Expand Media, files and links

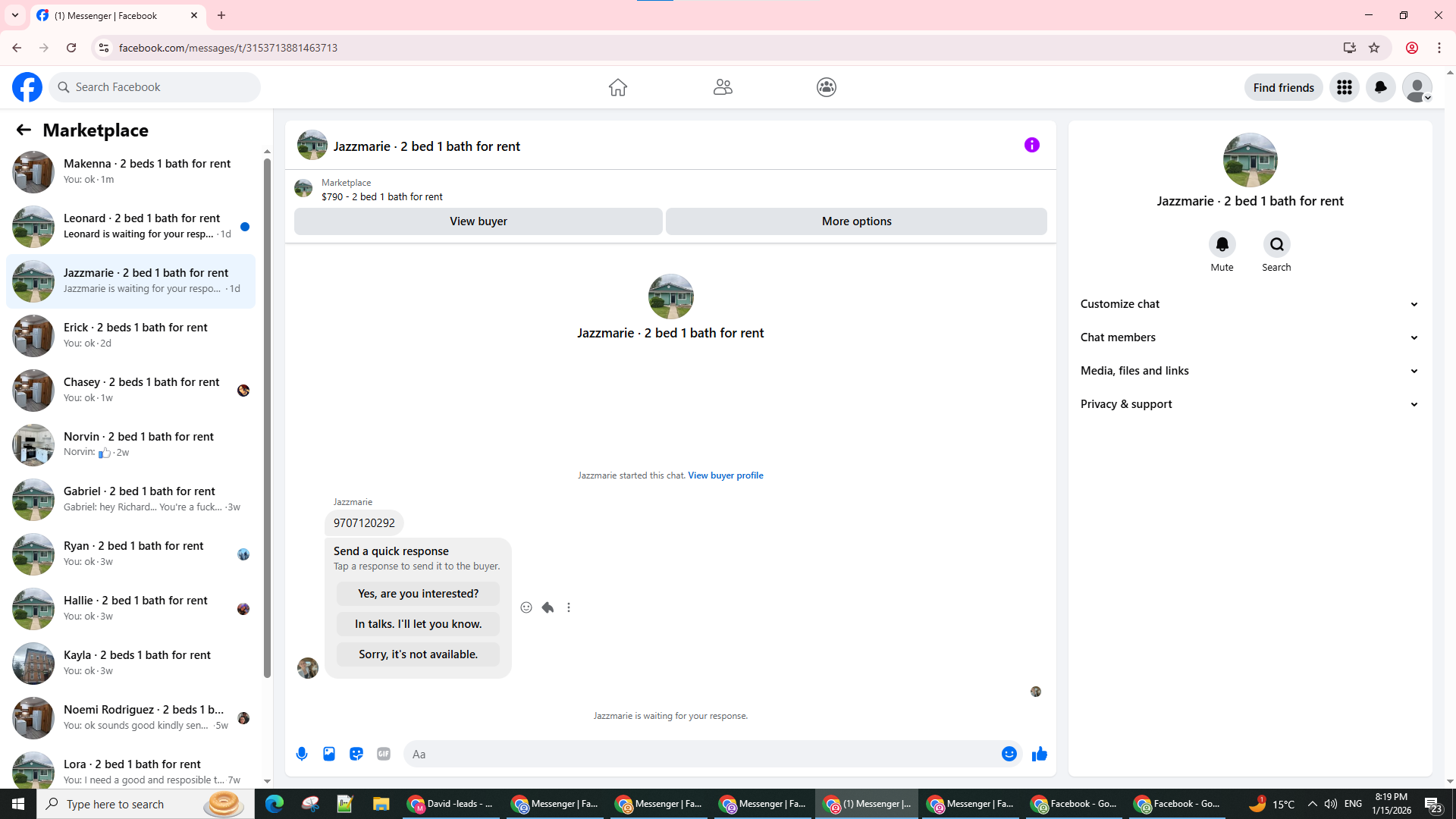point(1249,371)
